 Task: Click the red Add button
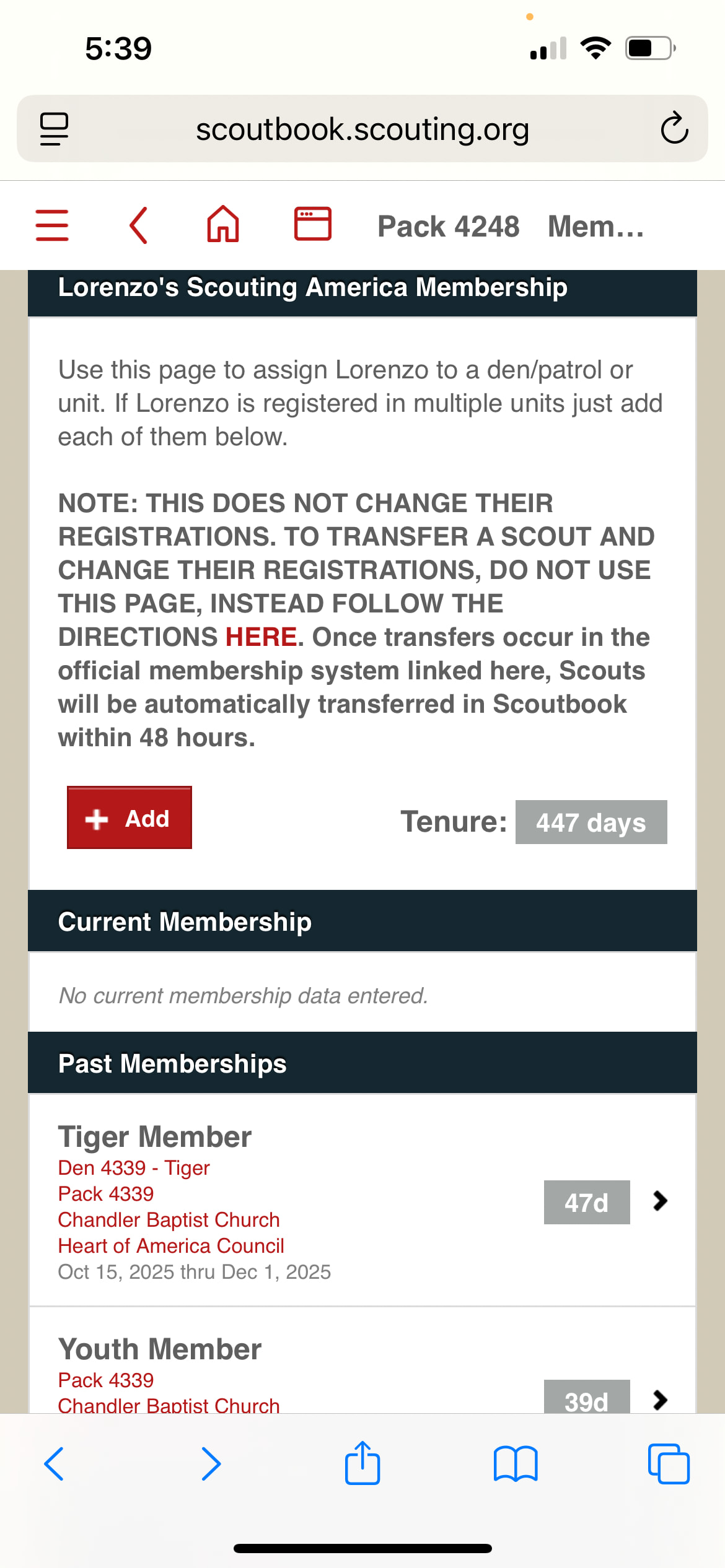(x=130, y=818)
